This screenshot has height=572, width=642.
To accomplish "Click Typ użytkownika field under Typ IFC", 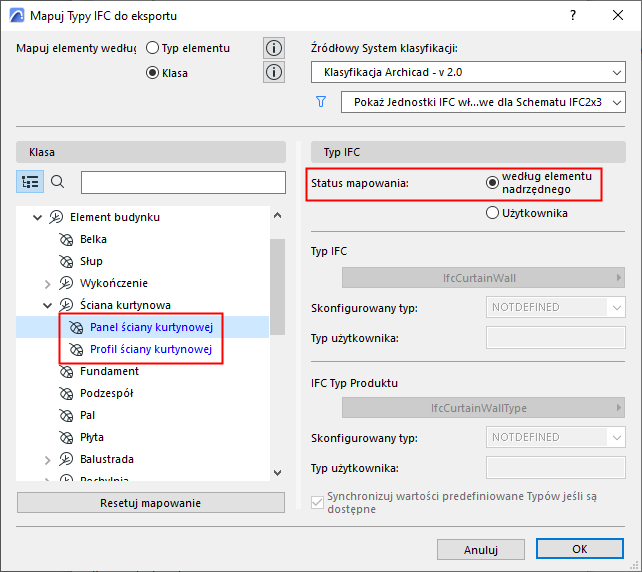I will [556, 338].
